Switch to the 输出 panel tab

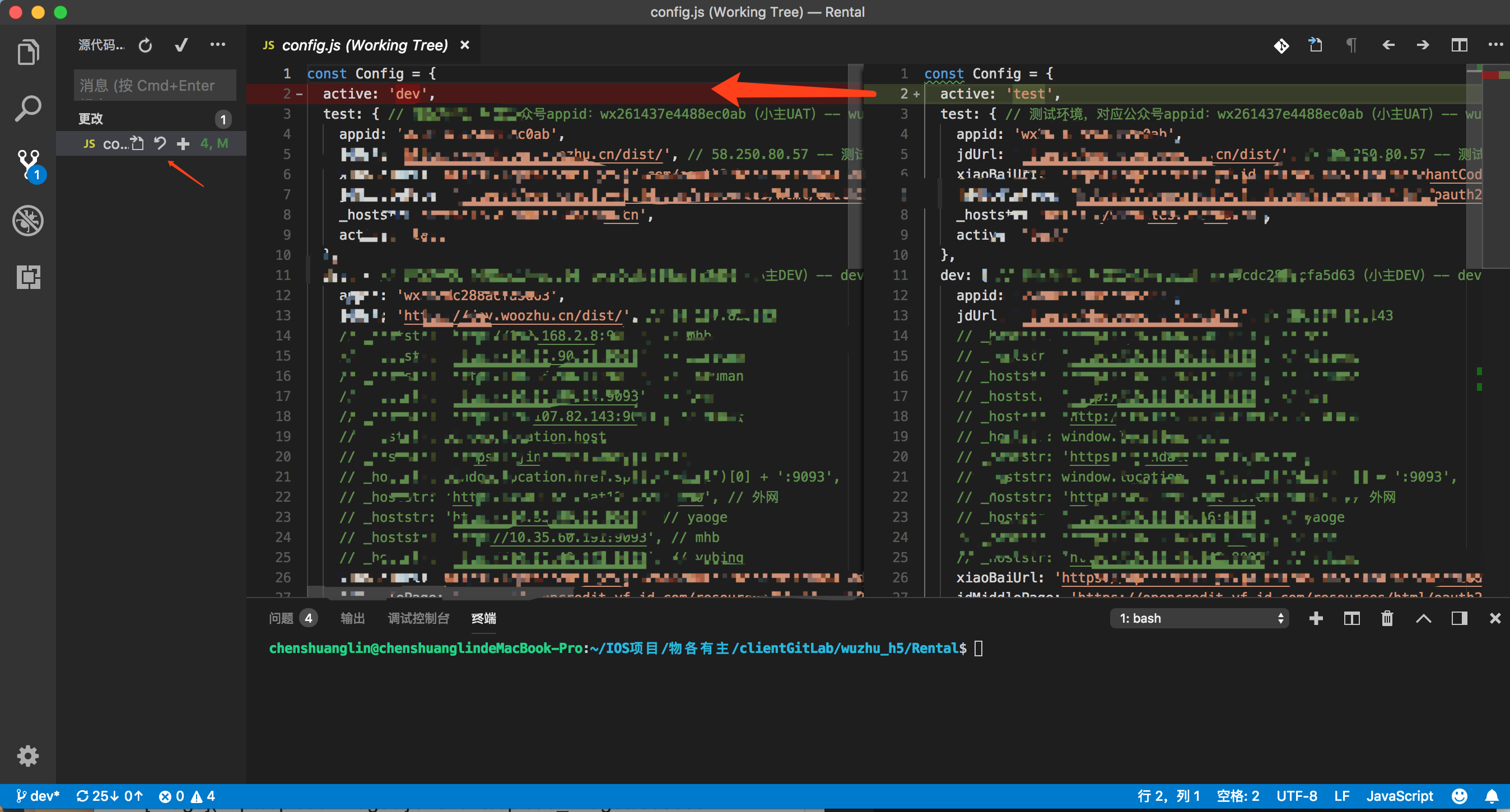(x=352, y=618)
